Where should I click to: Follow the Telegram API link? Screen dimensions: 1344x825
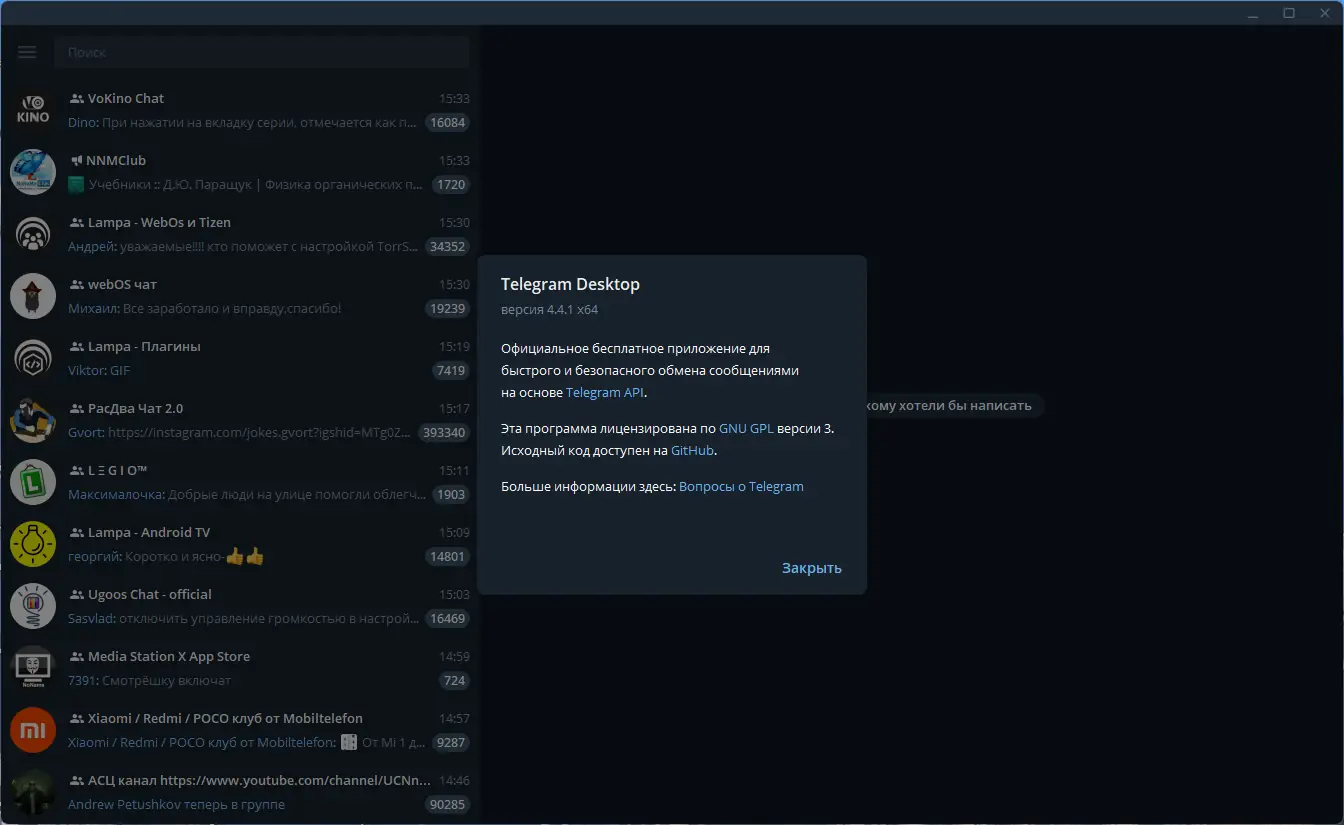pyautogui.click(x=605, y=393)
